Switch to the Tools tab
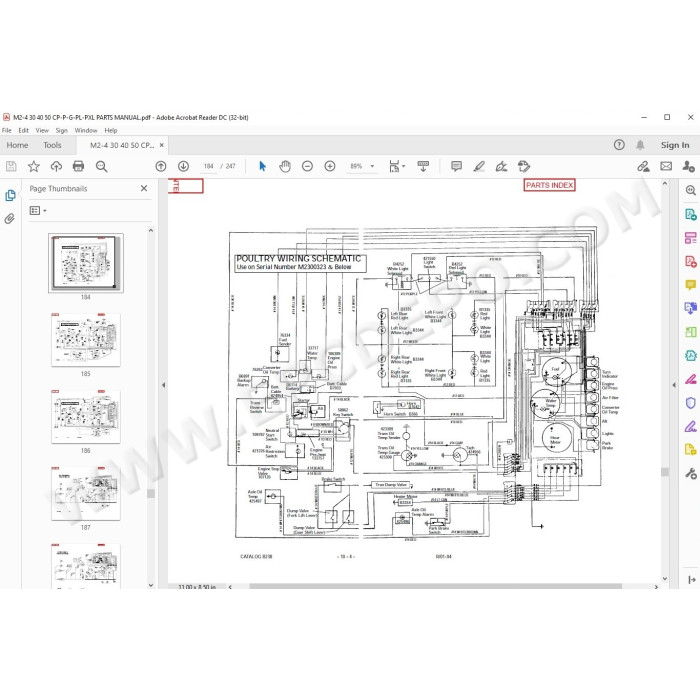Image resolution: width=700 pixels, height=700 pixels. 52,145
